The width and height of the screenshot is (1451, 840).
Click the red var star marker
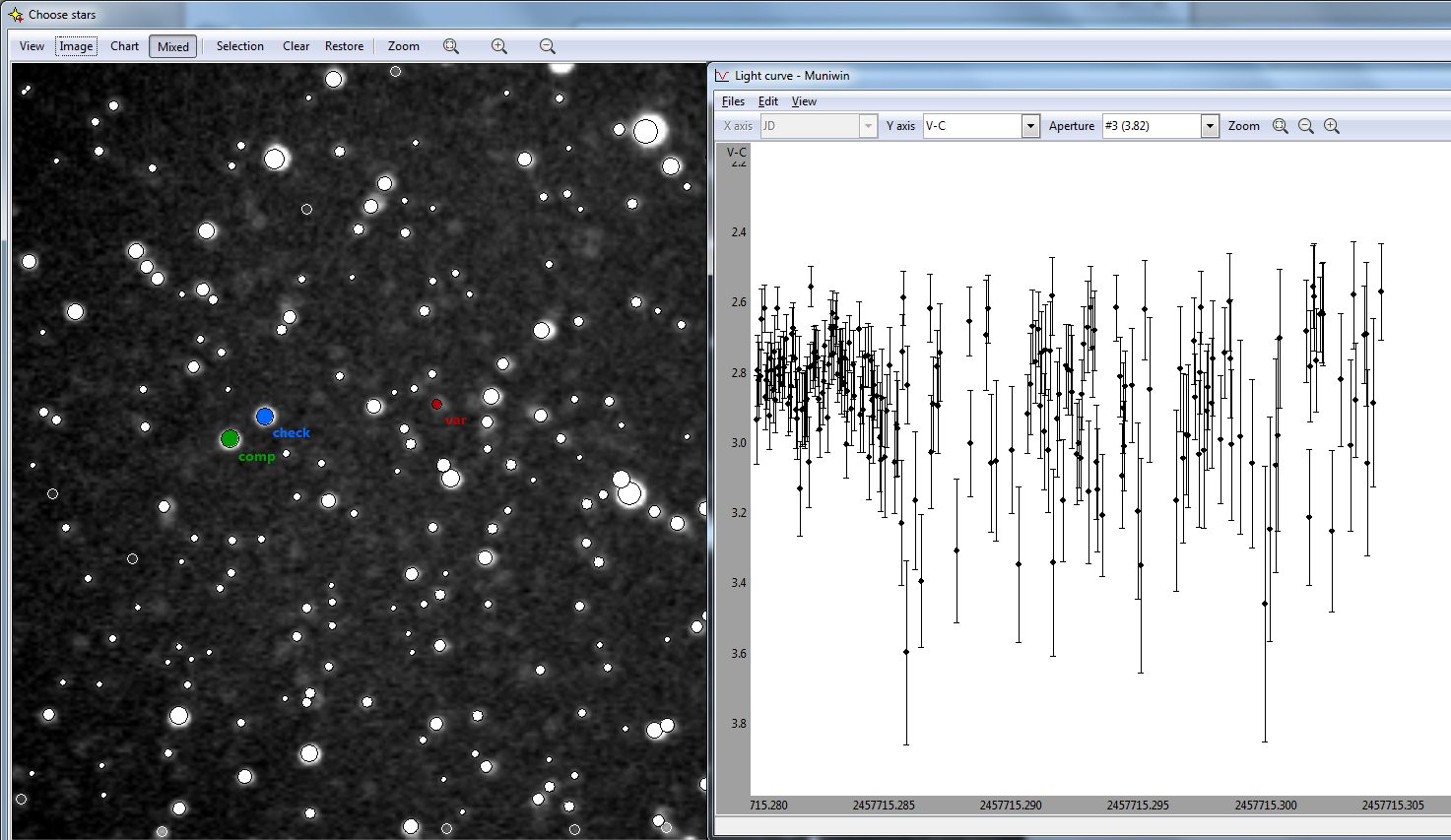pos(436,404)
